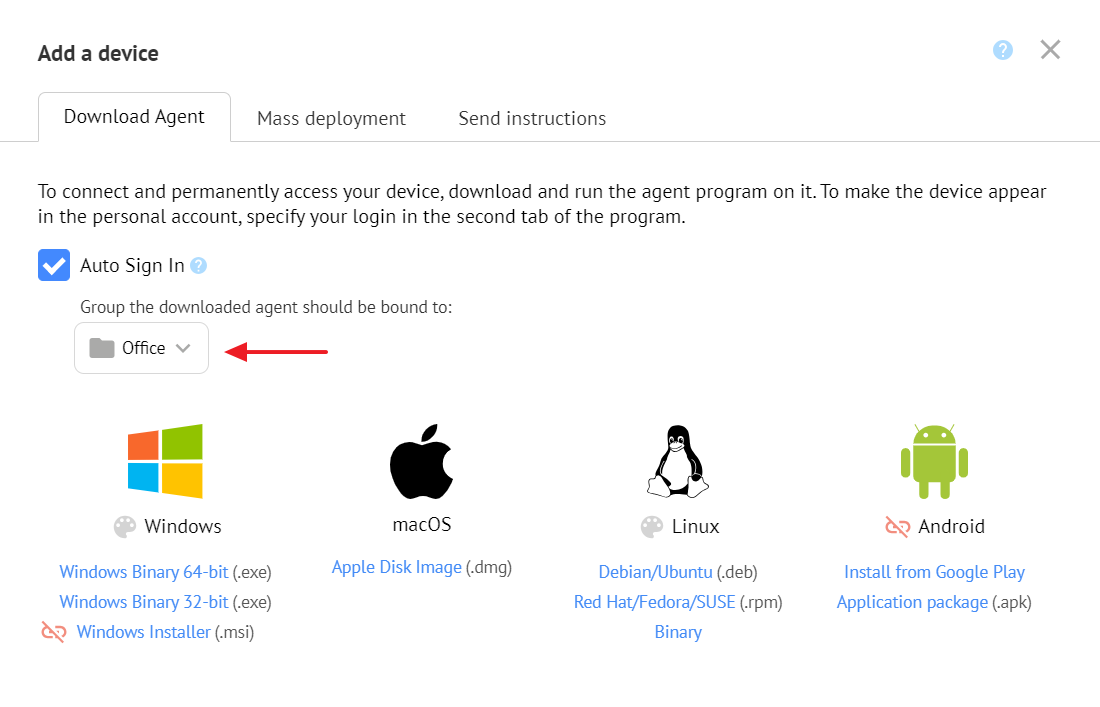Open the Debian/Ubuntu deb link
1100x707 pixels.
pos(655,572)
